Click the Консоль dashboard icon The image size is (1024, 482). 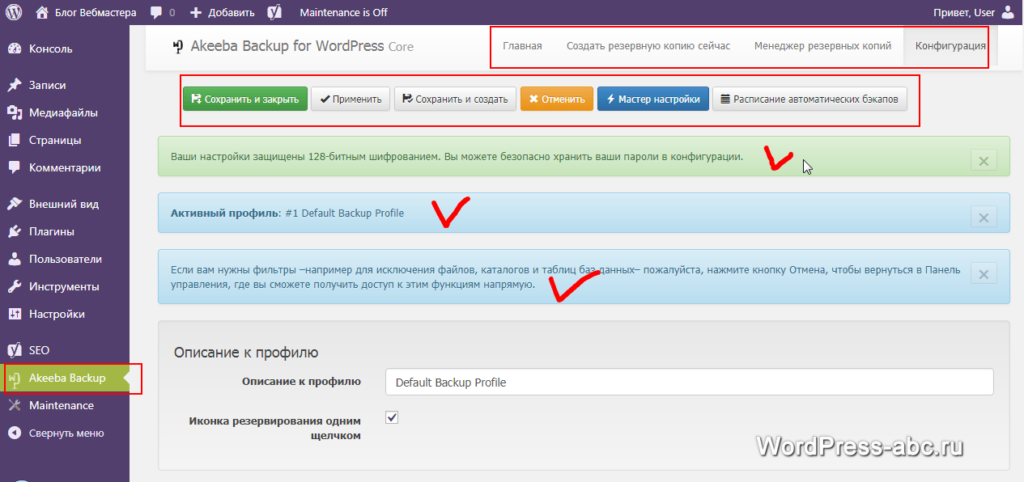click(x=14, y=49)
